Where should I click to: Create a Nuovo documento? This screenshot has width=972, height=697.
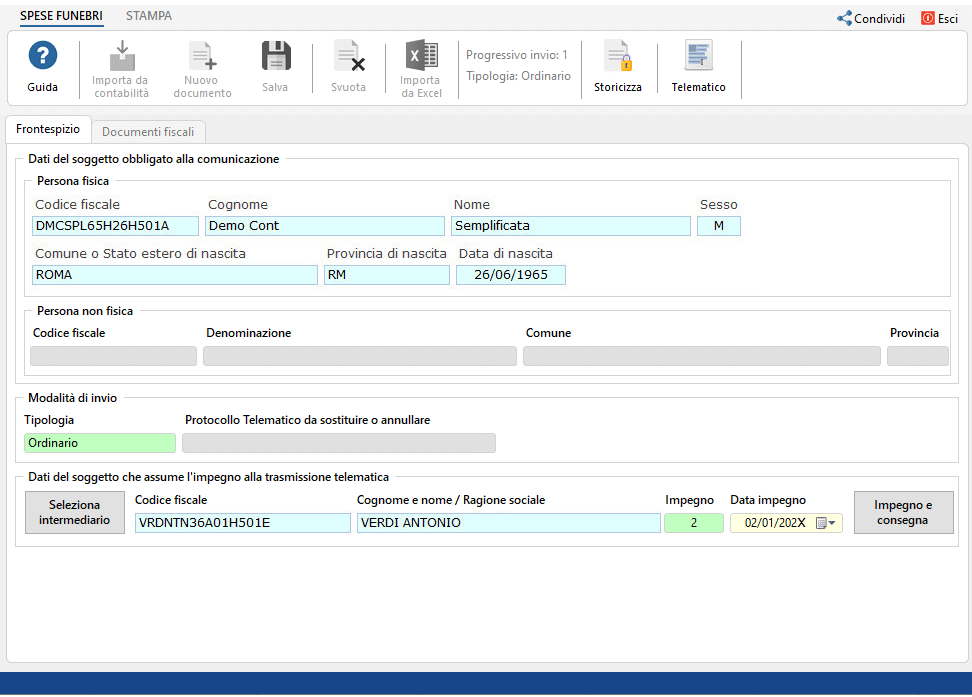pyautogui.click(x=202, y=56)
